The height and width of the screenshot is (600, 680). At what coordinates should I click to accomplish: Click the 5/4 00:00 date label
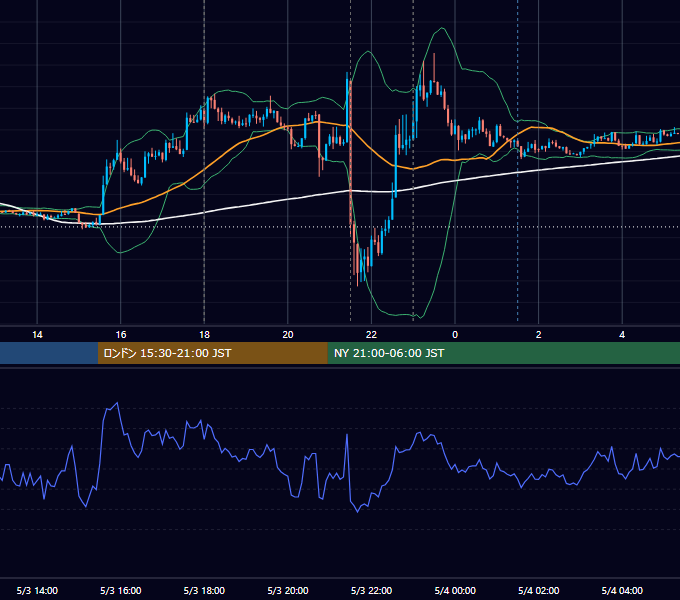click(455, 590)
